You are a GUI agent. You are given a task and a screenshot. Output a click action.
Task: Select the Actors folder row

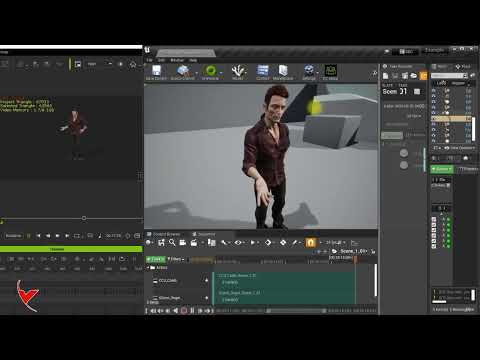[x=178, y=267]
